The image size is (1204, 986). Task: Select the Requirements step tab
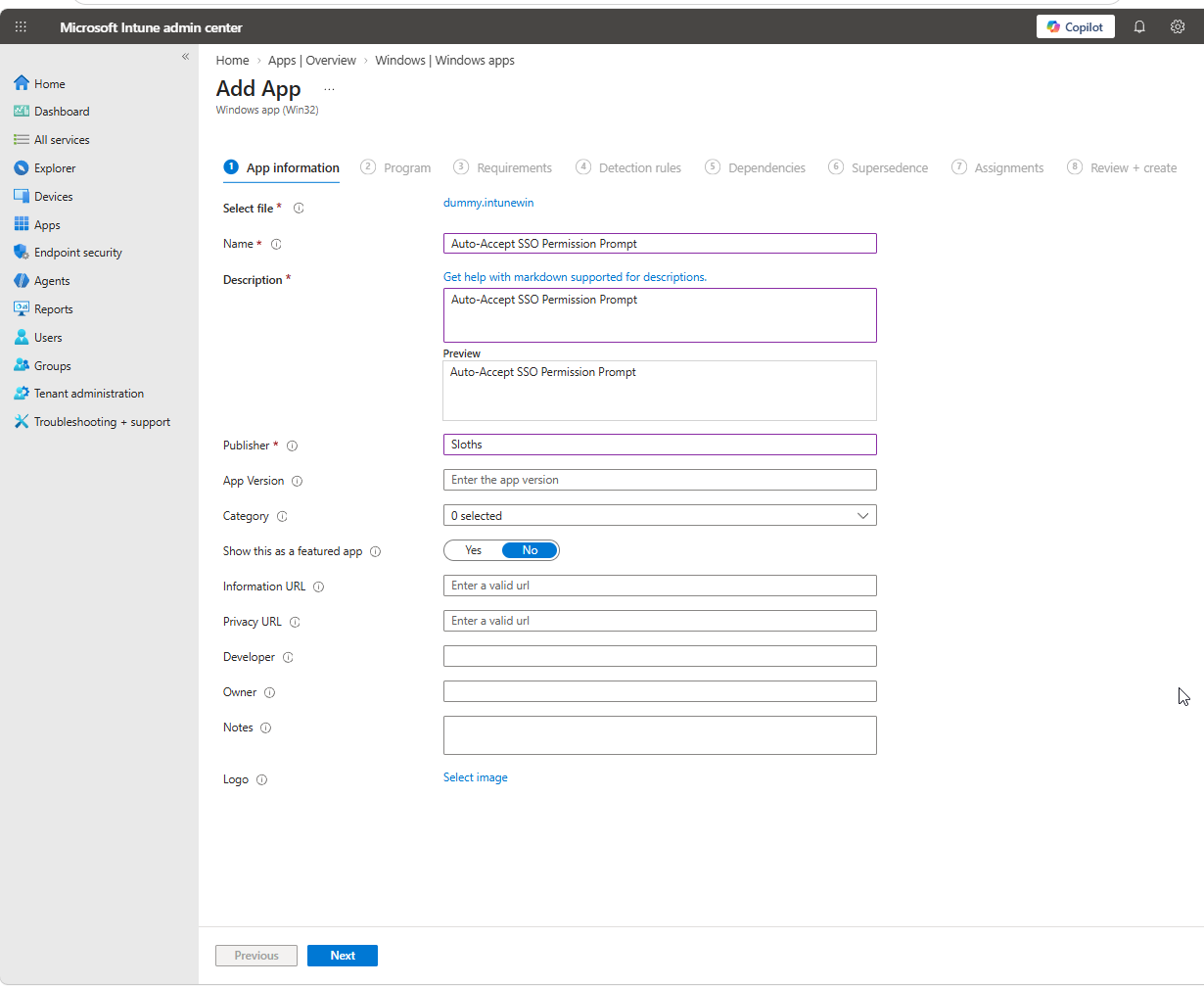pos(503,167)
